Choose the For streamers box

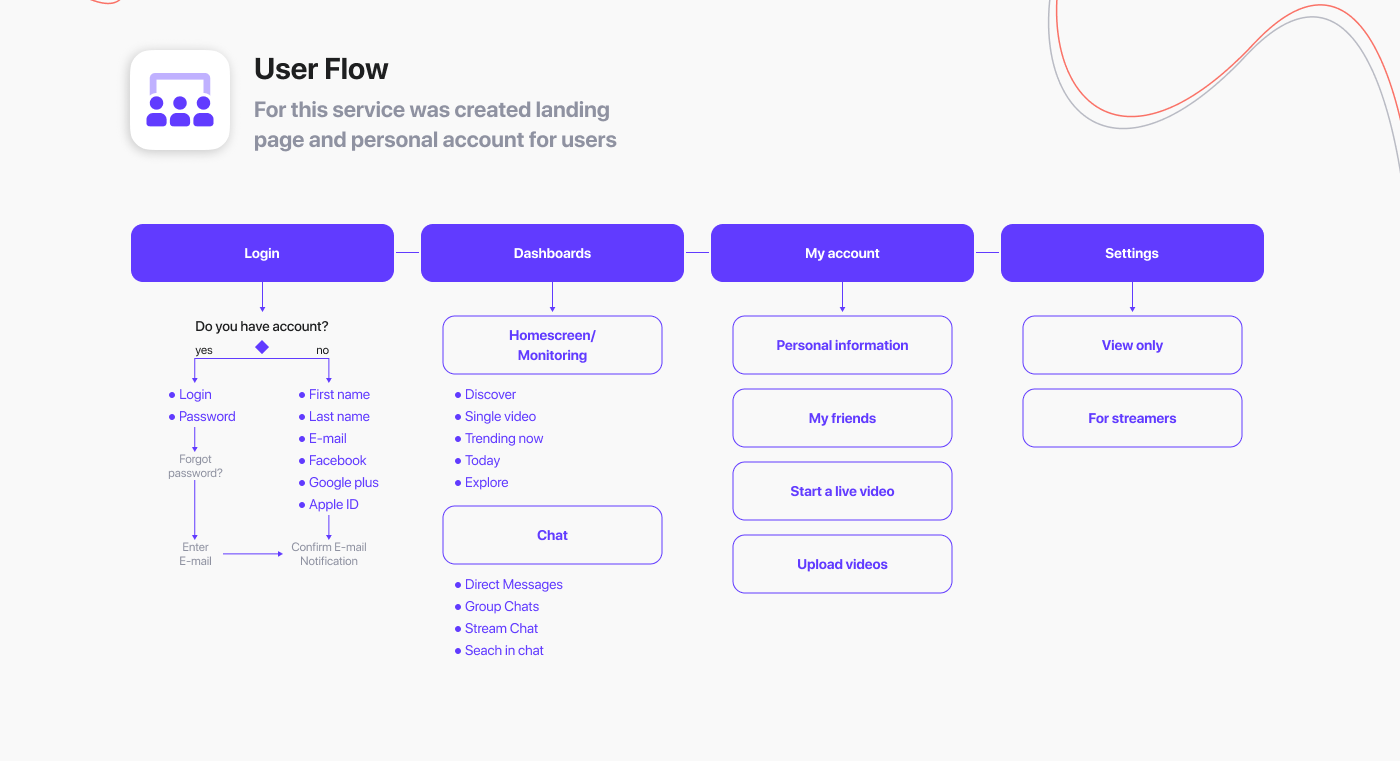click(x=1132, y=418)
